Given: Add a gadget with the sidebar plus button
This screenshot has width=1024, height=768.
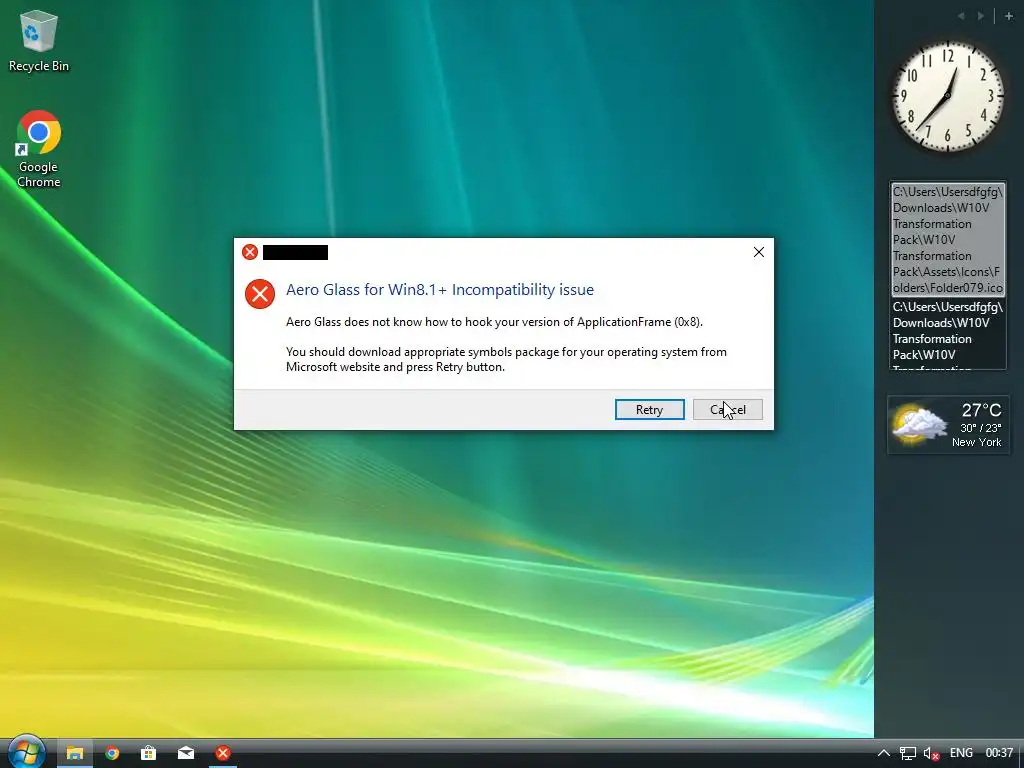Looking at the screenshot, I should click(1008, 16).
